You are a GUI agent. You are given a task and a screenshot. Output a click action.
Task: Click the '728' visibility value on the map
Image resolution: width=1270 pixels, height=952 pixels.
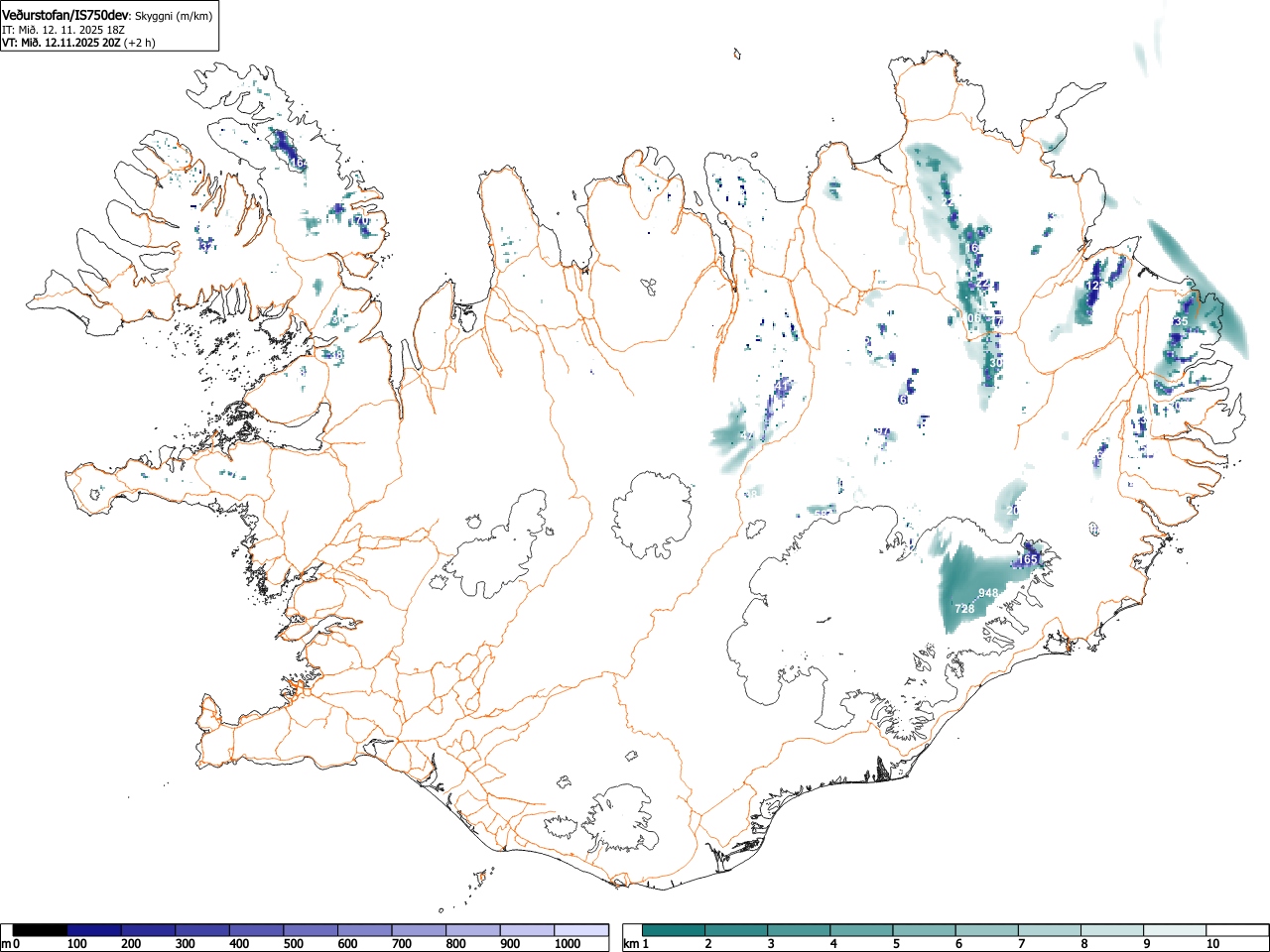[x=964, y=608]
